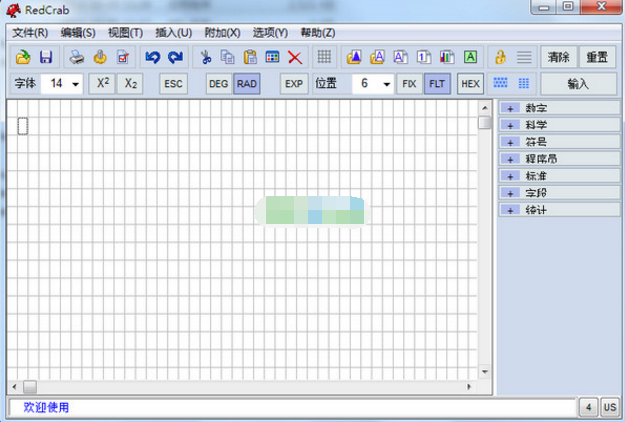
Task: Open the 文件(R) menu
Action: pyautogui.click(x=30, y=33)
